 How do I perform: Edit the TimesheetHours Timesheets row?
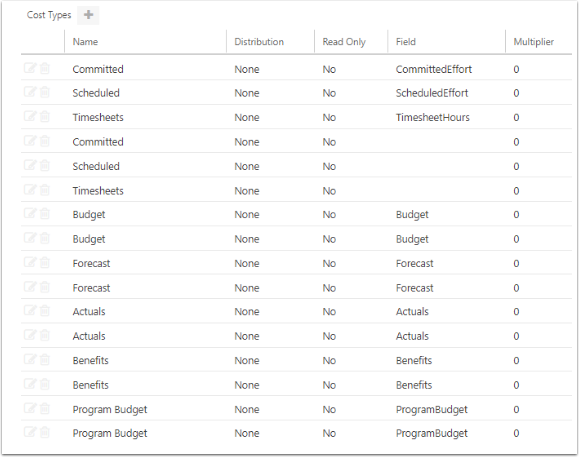click(x=30, y=117)
